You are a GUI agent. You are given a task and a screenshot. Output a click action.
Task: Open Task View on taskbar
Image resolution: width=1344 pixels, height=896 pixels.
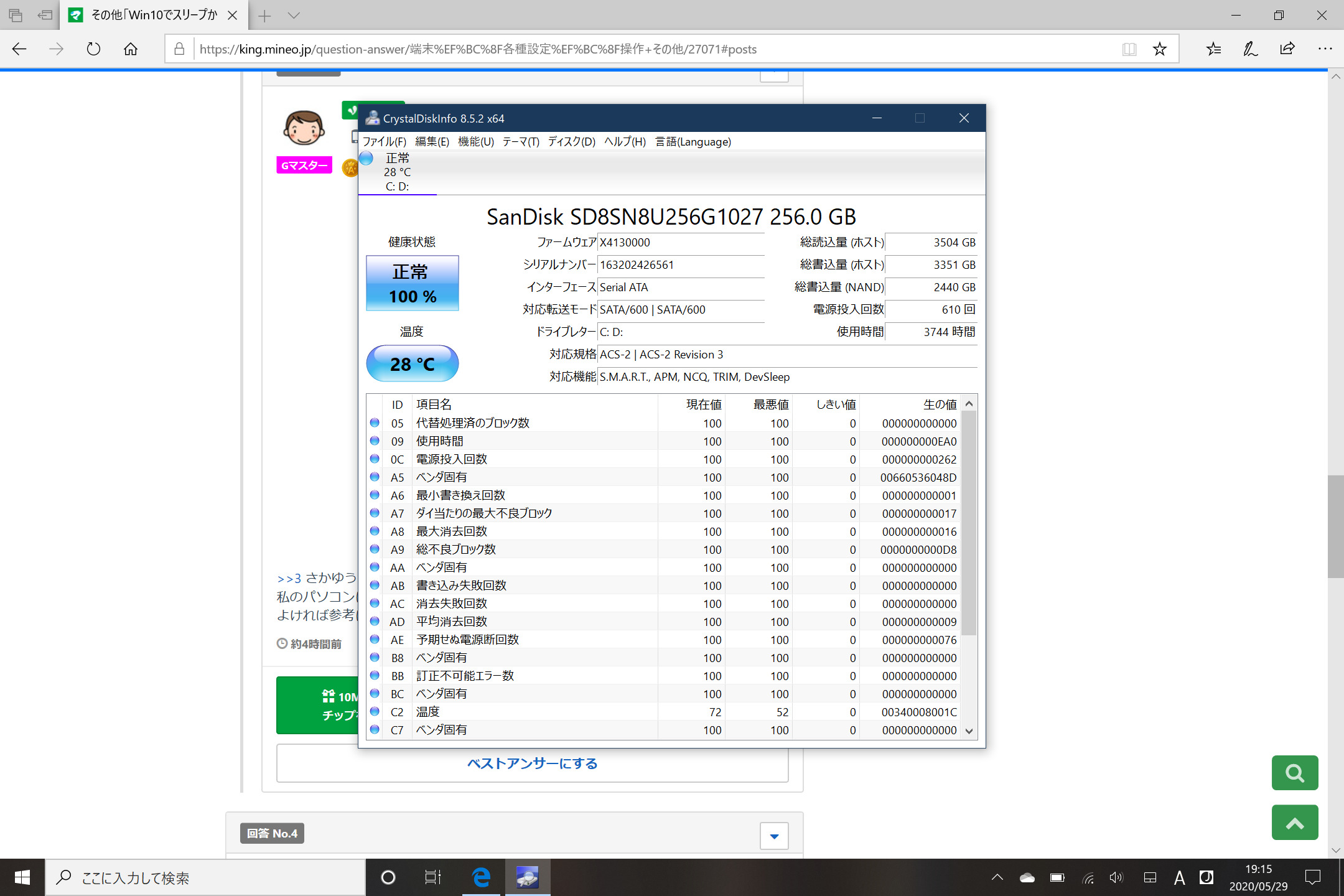[x=432, y=877]
